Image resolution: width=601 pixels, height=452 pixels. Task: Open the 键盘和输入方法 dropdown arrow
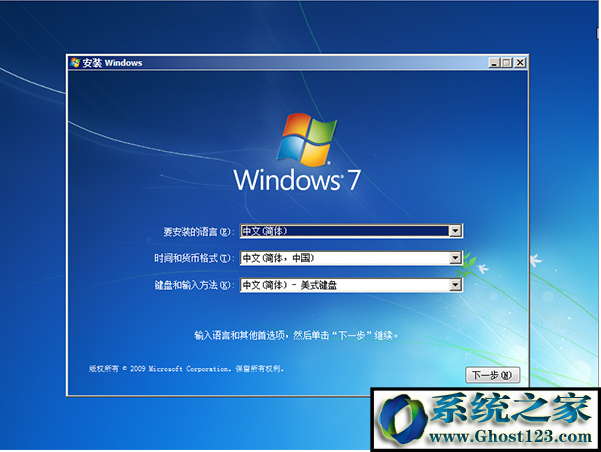455,285
